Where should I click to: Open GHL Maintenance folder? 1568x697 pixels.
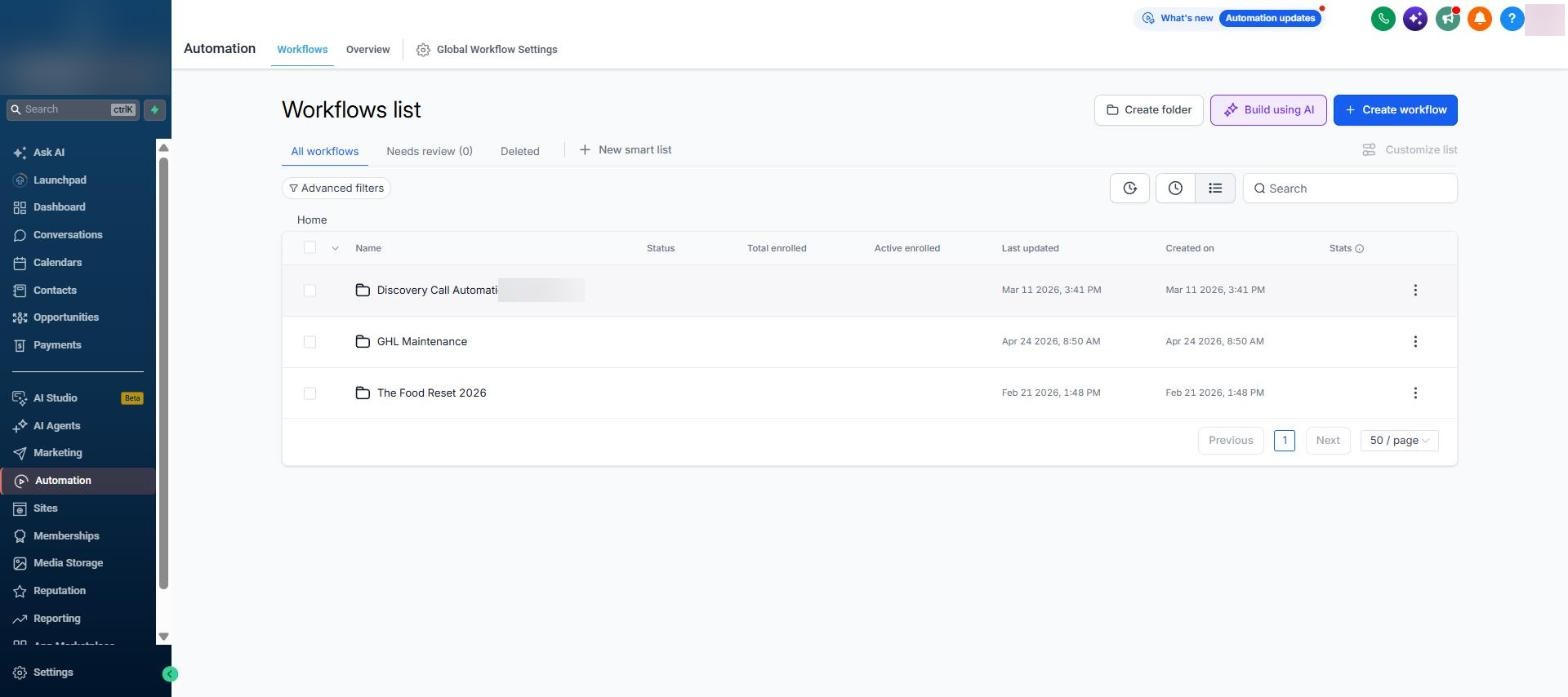click(421, 342)
